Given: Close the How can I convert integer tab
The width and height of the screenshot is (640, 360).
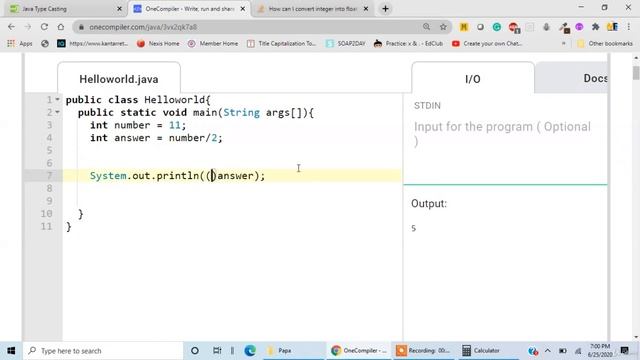Looking at the screenshot, I should [x=366, y=9].
